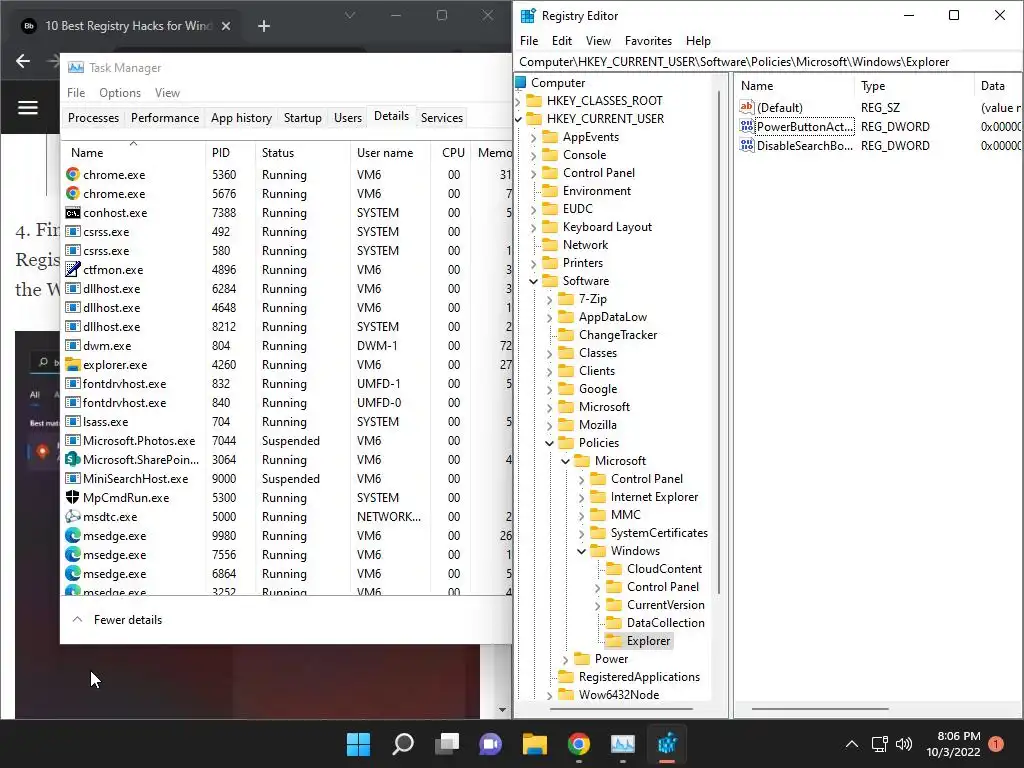Collapse the Software key in the tree

(534, 281)
